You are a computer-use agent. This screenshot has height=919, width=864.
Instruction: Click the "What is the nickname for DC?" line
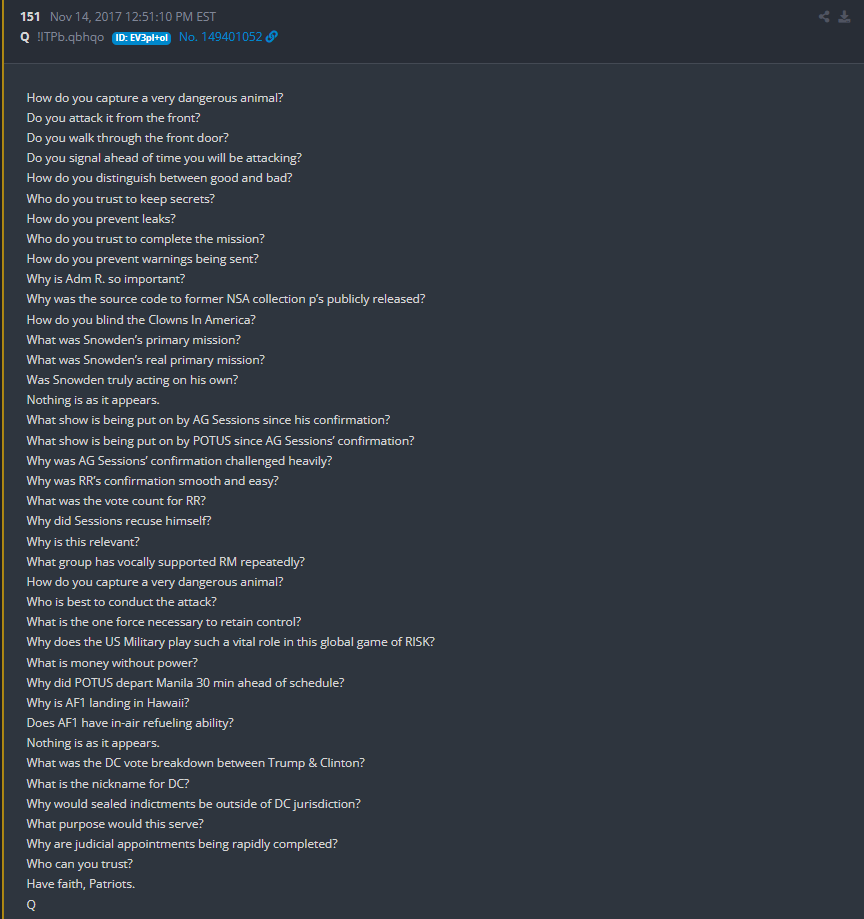point(108,783)
